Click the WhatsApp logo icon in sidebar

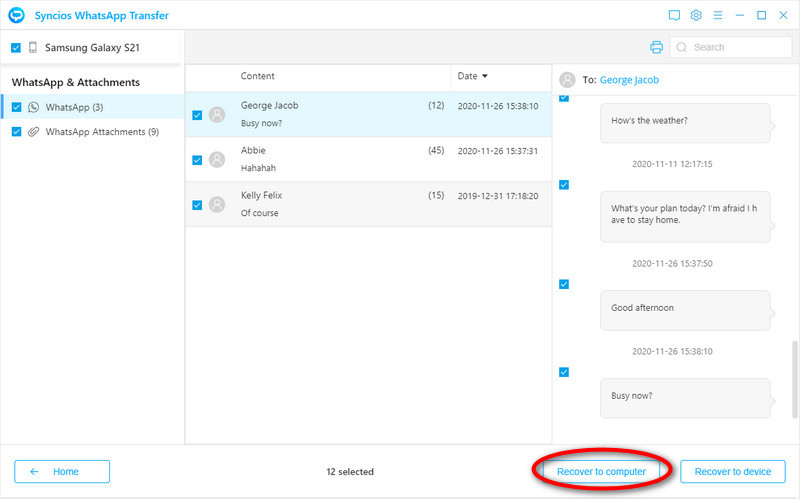(33, 107)
